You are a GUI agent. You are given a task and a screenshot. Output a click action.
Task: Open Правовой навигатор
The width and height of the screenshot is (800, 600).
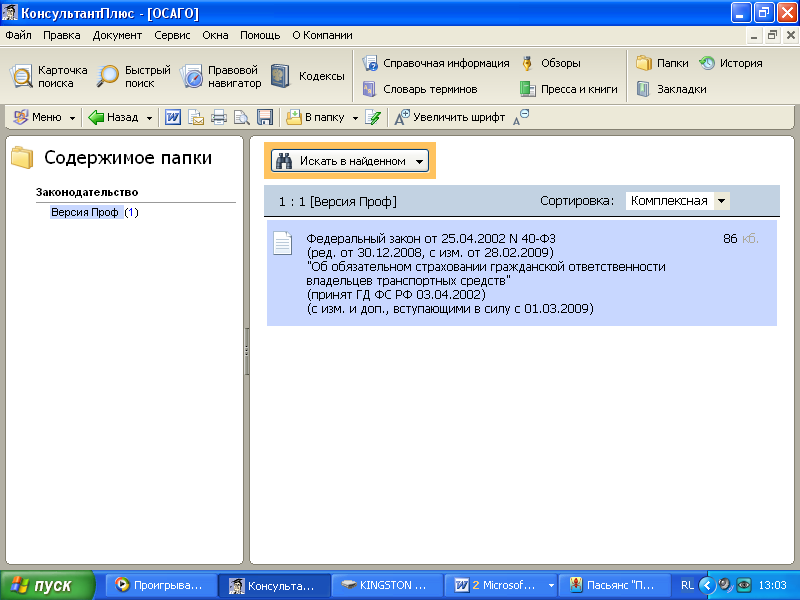click(x=220, y=77)
